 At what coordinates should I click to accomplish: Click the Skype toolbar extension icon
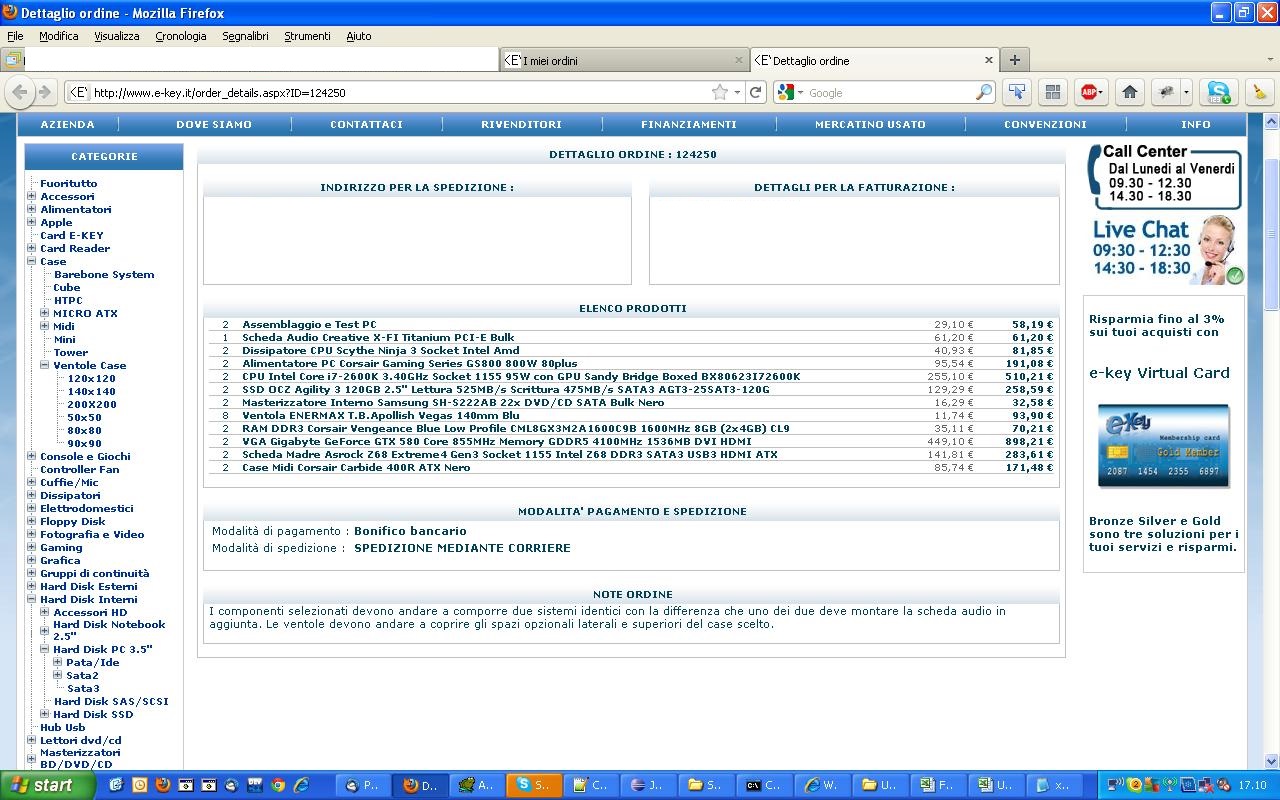click(1219, 92)
